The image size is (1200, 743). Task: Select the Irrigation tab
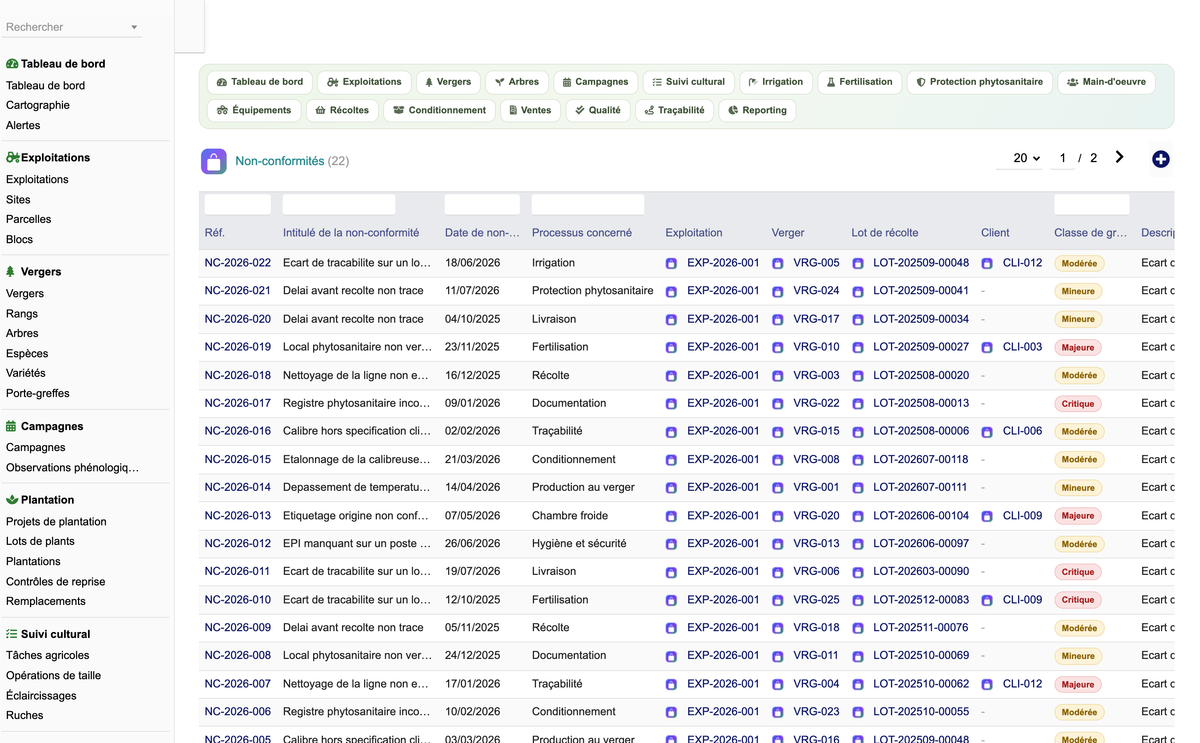point(775,82)
